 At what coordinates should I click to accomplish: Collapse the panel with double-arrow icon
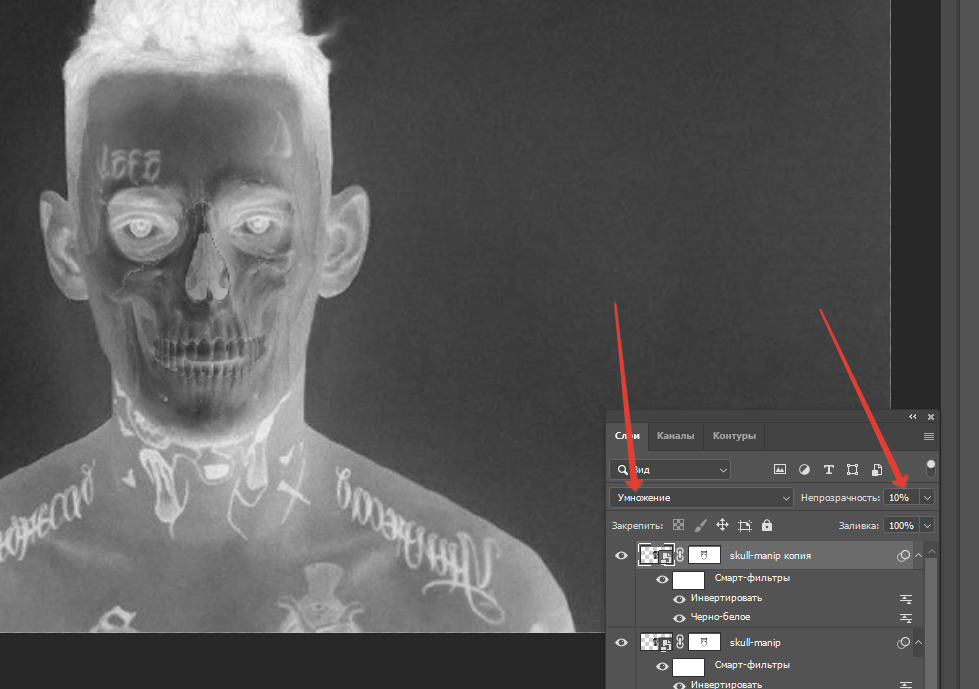click(x=913, y=416)
